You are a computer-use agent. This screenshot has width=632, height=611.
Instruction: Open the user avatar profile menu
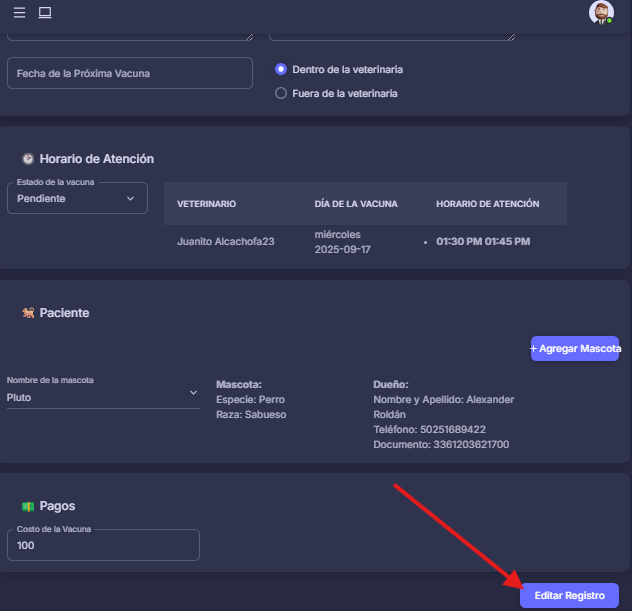tap(601, 12)
